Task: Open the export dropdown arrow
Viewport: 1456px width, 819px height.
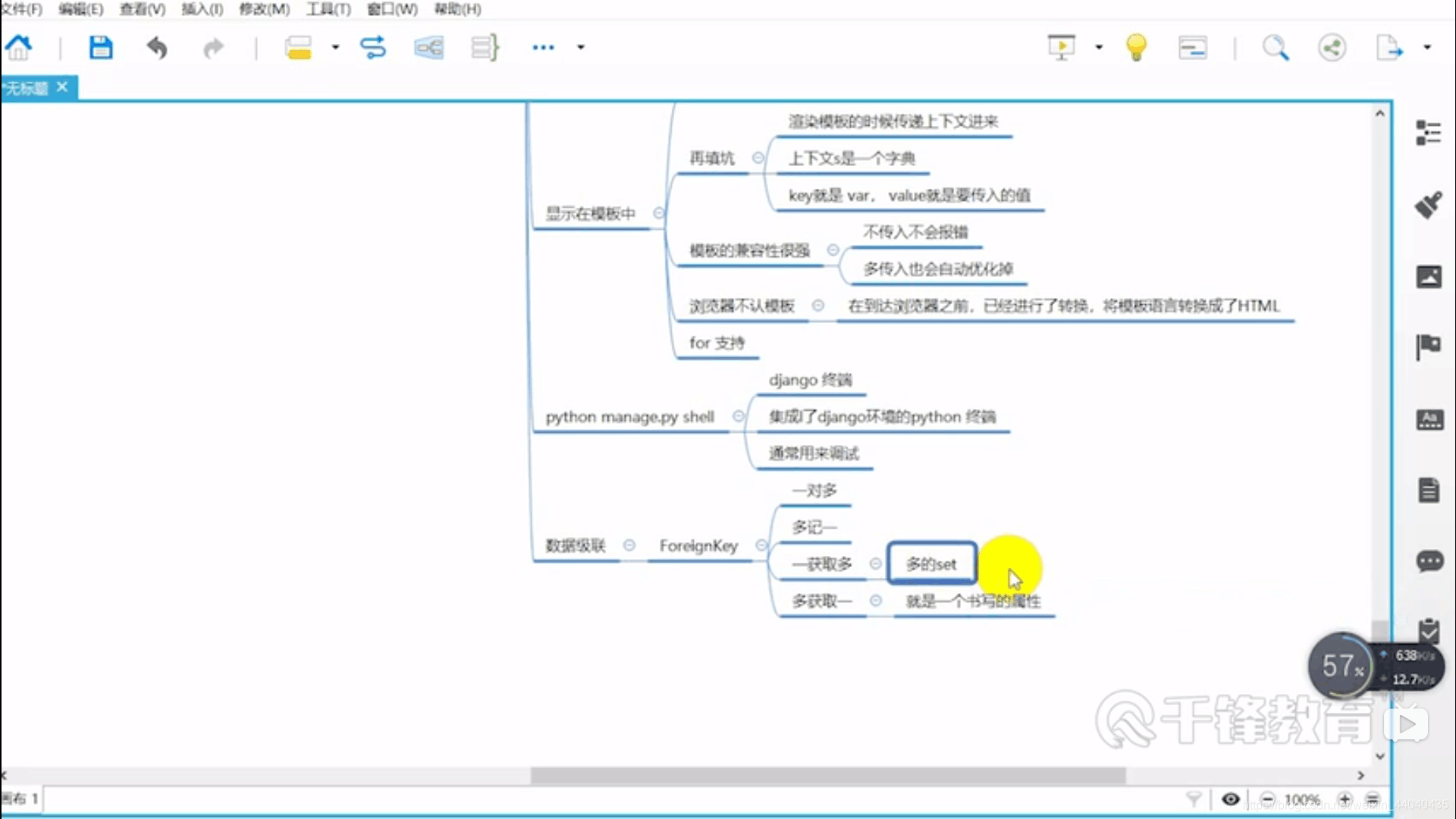Action: [x=1427, y=47]
